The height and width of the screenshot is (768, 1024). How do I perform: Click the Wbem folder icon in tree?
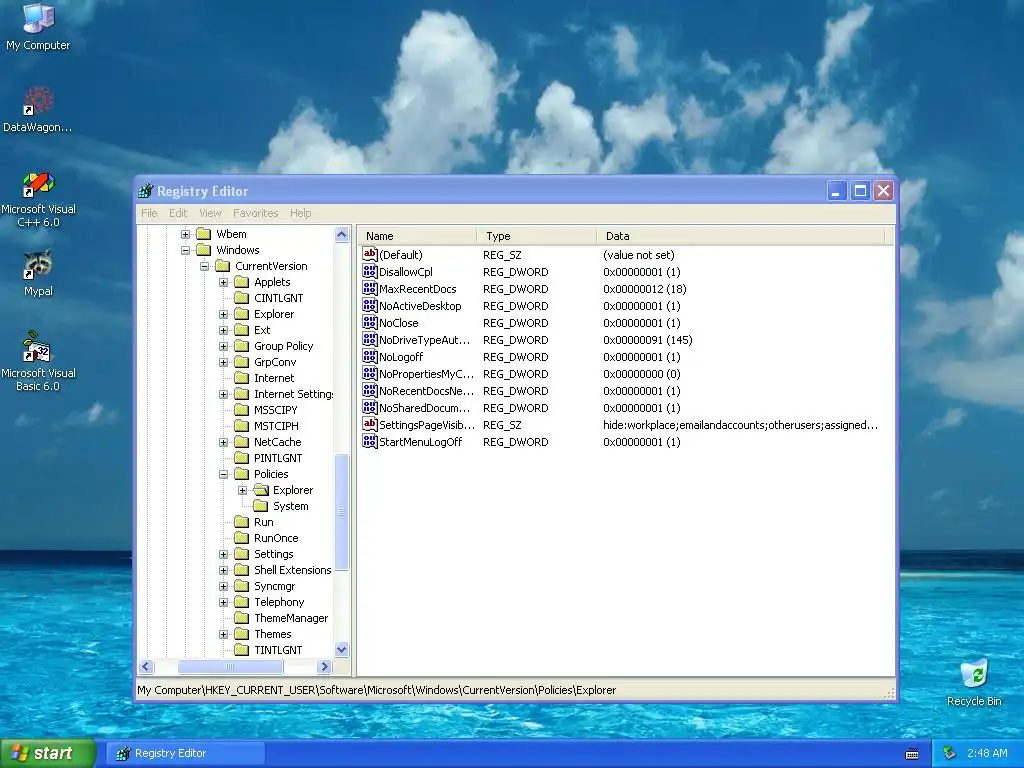coord(204,234)
